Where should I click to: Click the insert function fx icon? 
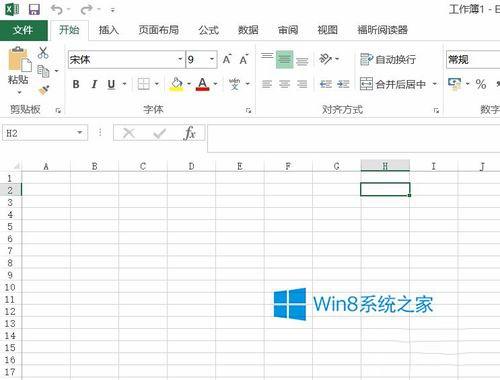[189, 133]
